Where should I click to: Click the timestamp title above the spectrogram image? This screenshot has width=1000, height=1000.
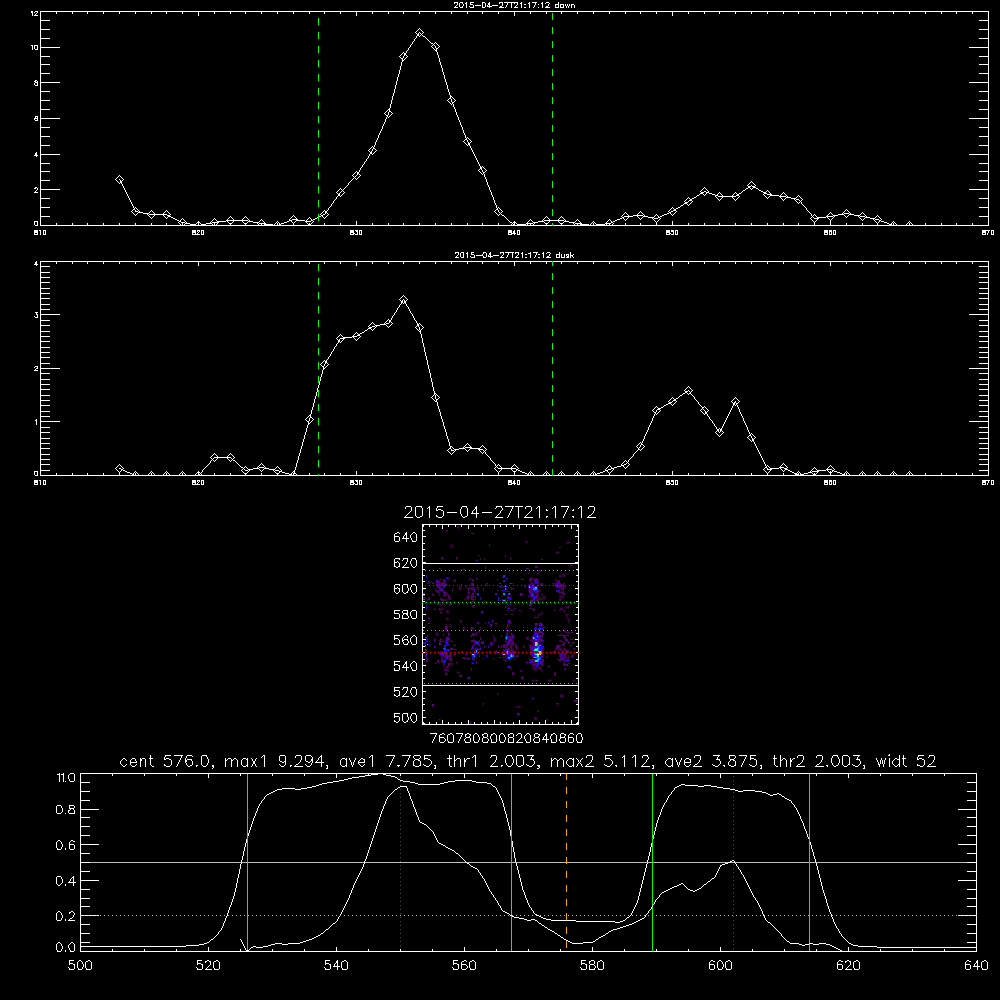(x=500, y=512)
